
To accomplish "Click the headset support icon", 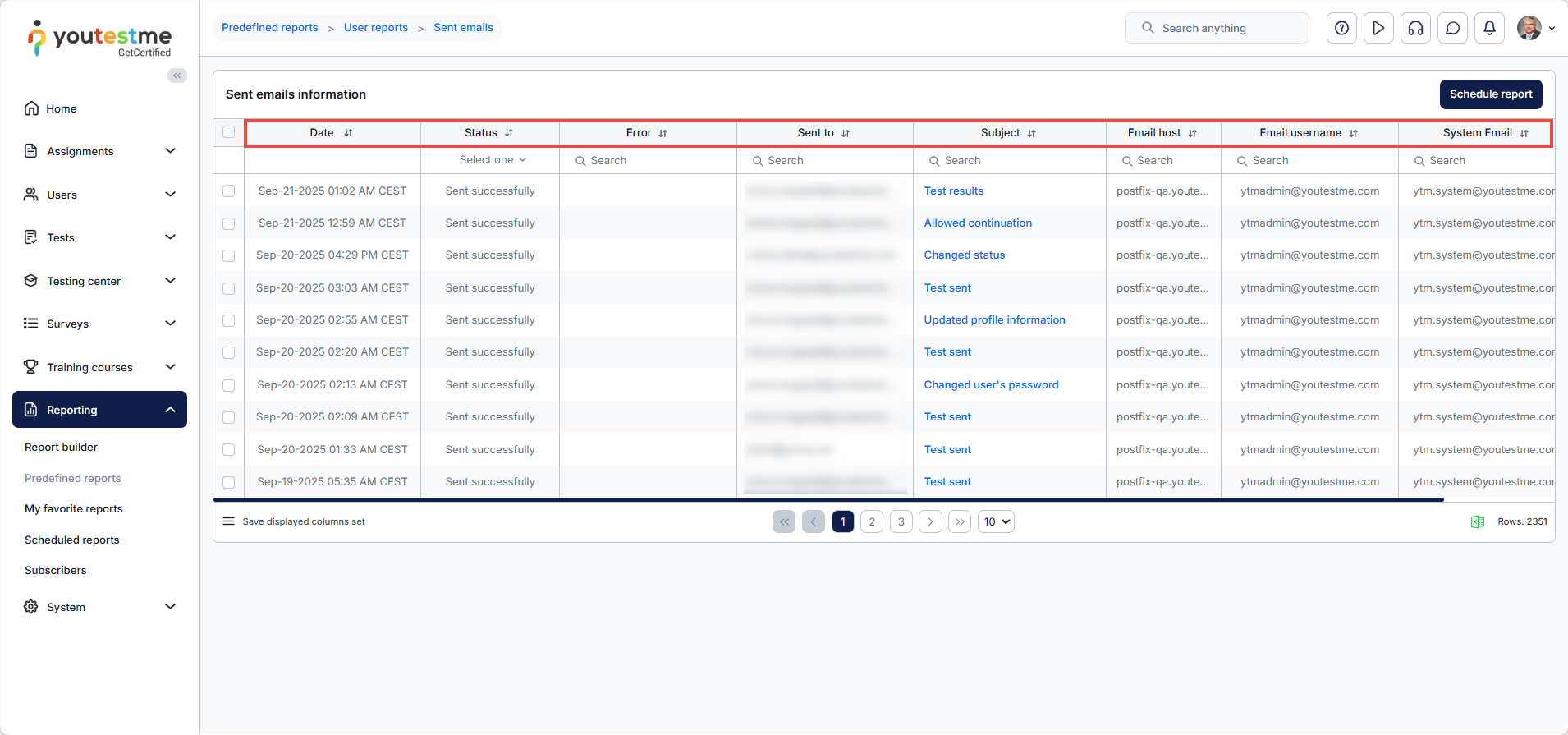I will (1415, 28).
